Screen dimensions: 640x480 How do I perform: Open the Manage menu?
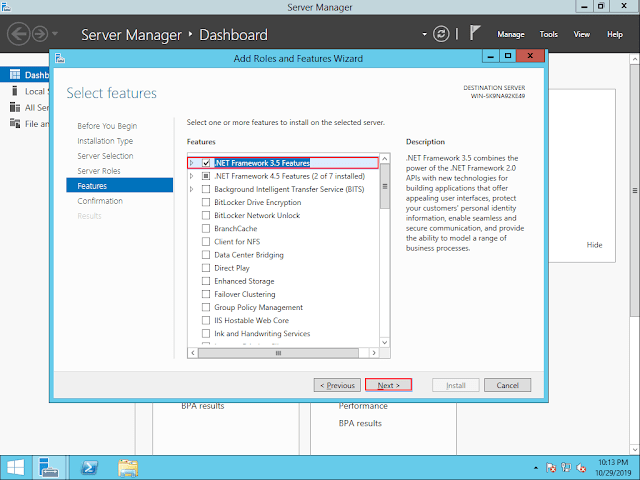pyautogui.click(x=511, y=35)
